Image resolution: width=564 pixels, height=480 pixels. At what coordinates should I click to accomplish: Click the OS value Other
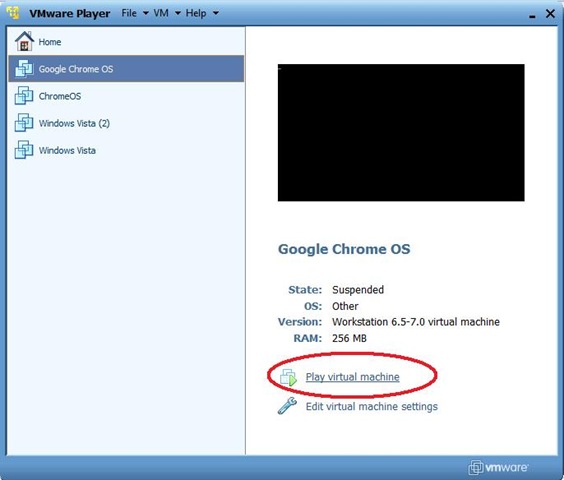(x=345, y=306)
